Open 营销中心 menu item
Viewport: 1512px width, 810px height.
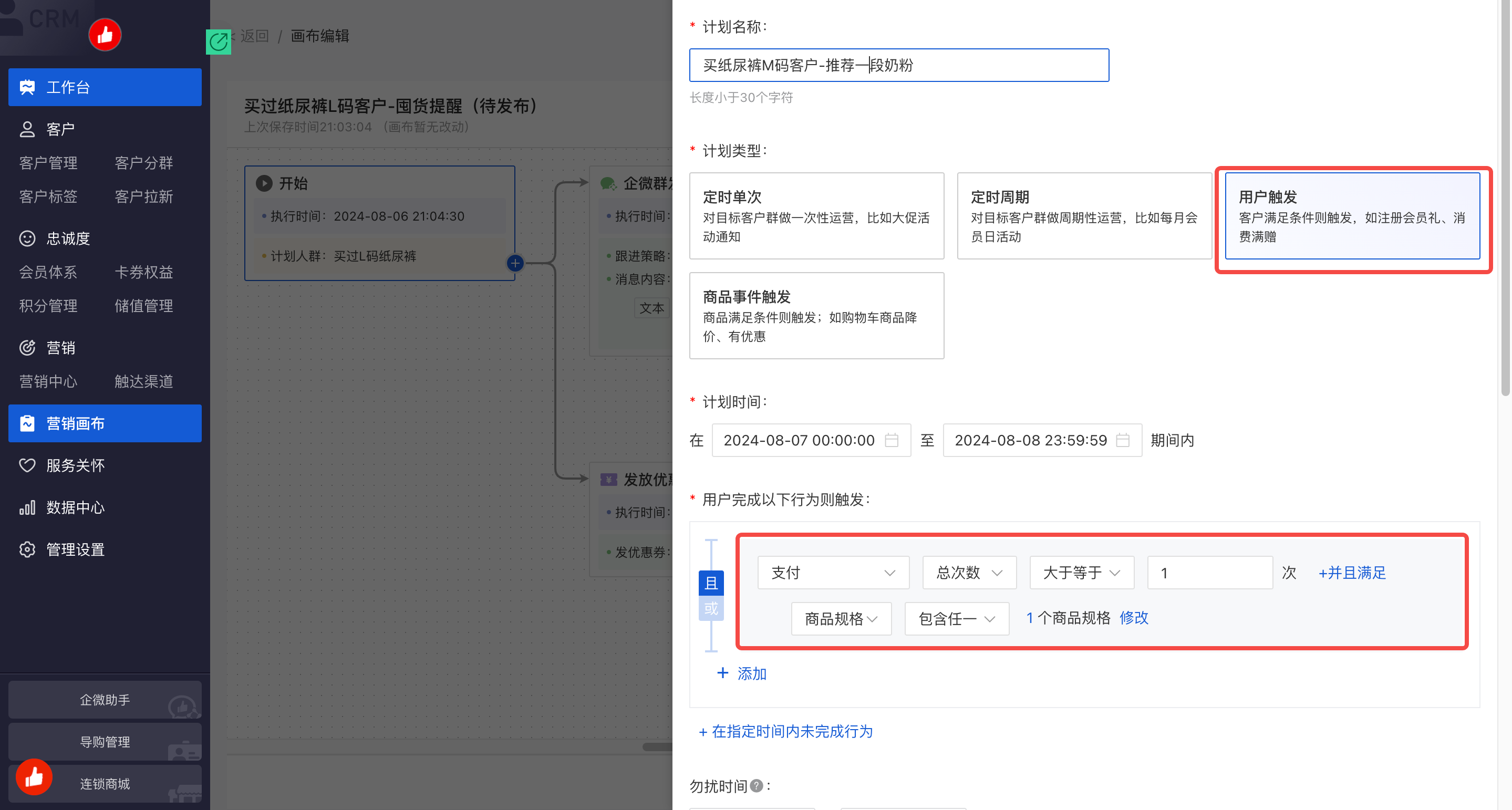tap(48, 381)
